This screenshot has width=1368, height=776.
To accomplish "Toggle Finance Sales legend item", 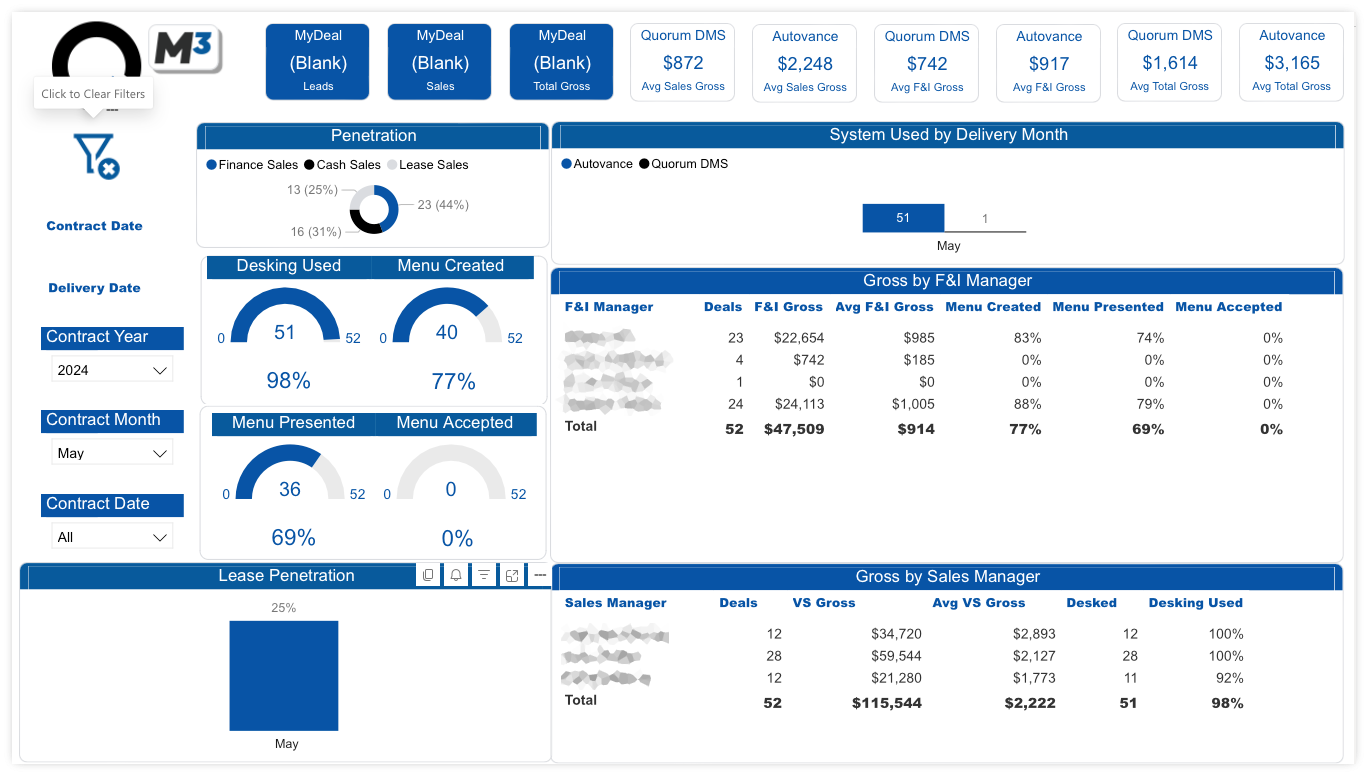I will tap(252, 165).
